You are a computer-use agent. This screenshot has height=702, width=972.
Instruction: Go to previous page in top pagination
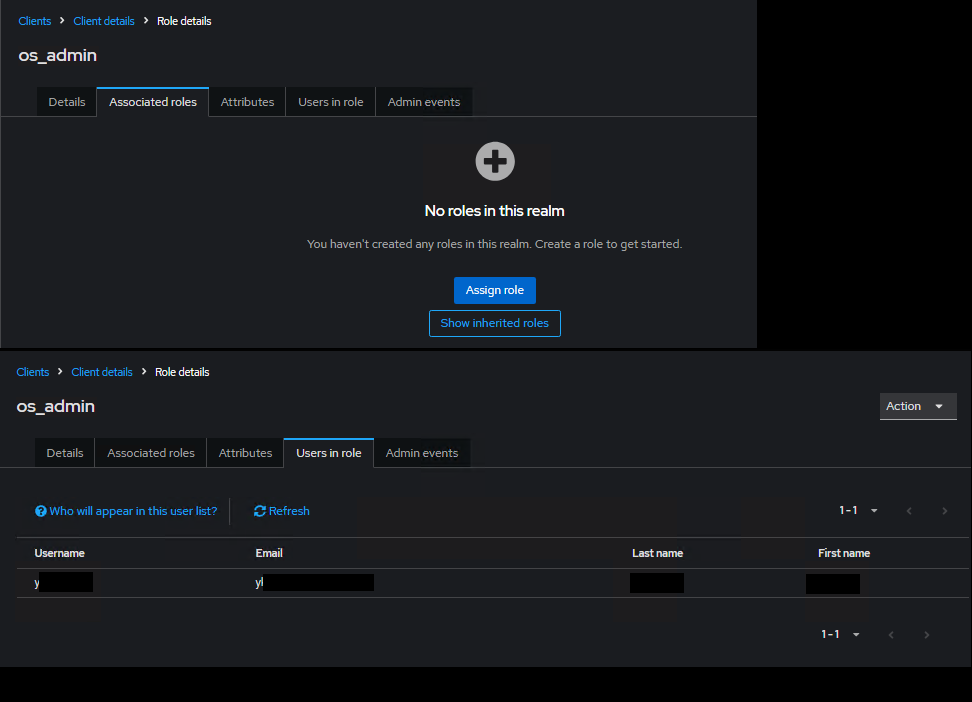point(909,511)
